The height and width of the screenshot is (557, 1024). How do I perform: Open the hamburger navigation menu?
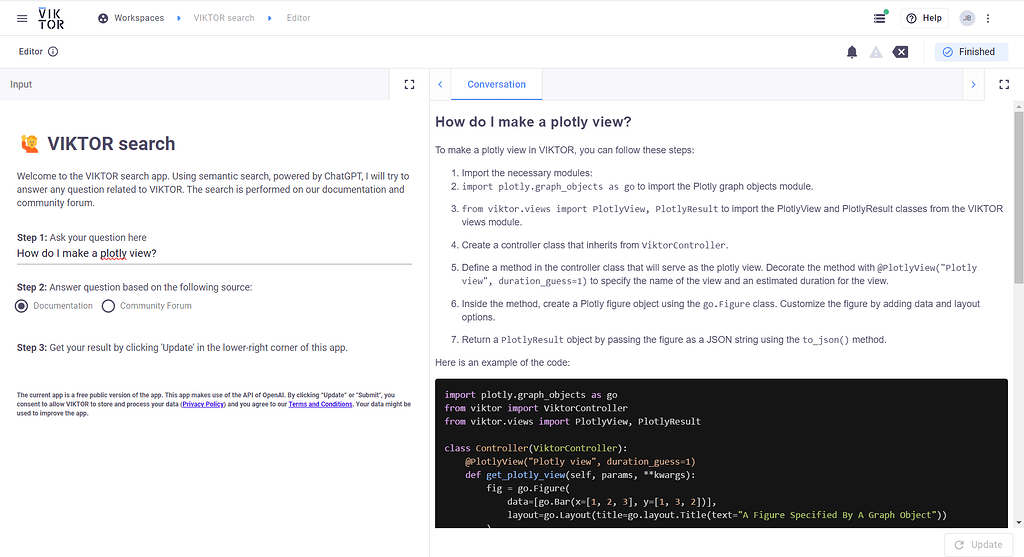22,18
